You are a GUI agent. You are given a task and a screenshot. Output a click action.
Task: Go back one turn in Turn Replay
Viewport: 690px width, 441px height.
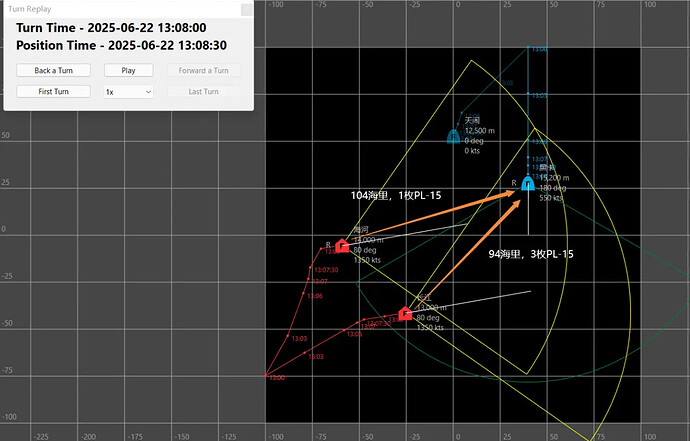pos(53,70)
